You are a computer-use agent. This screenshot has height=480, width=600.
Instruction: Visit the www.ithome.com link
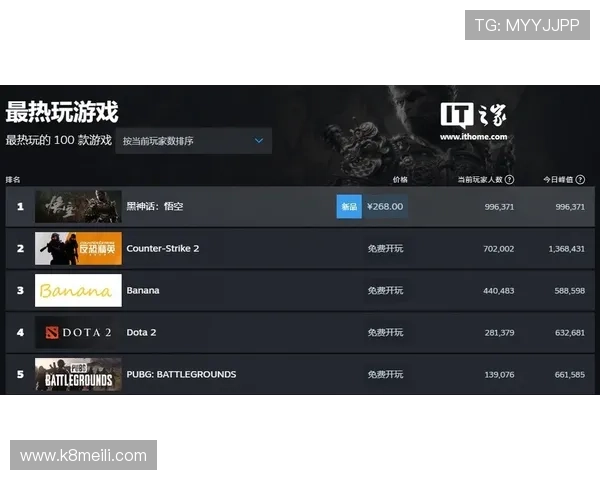473,136
